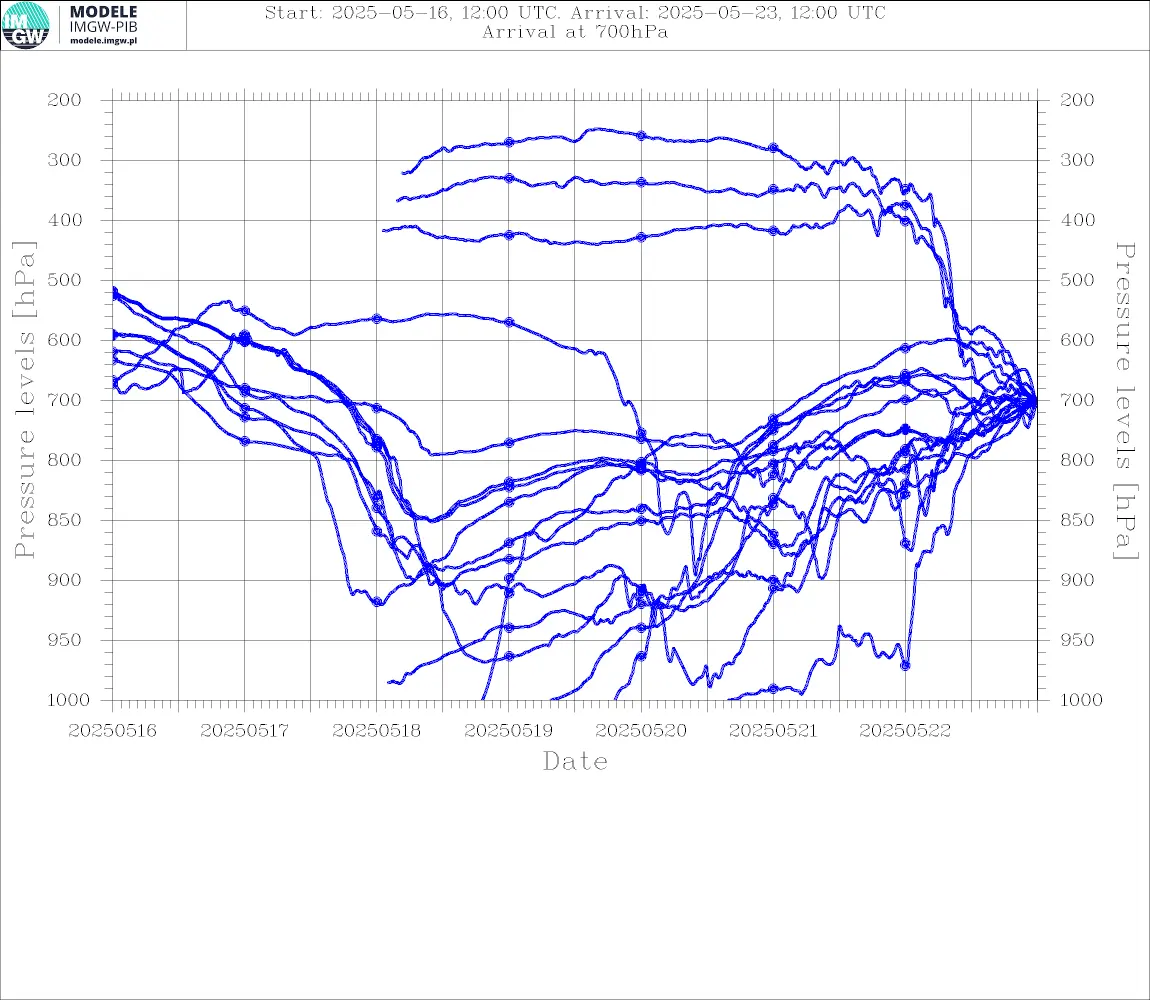Image resolution: width=1150 pixels, height=1000 pixels.
Task: Click the 'Date' x-axis title
Action: (x=575, y=762)
